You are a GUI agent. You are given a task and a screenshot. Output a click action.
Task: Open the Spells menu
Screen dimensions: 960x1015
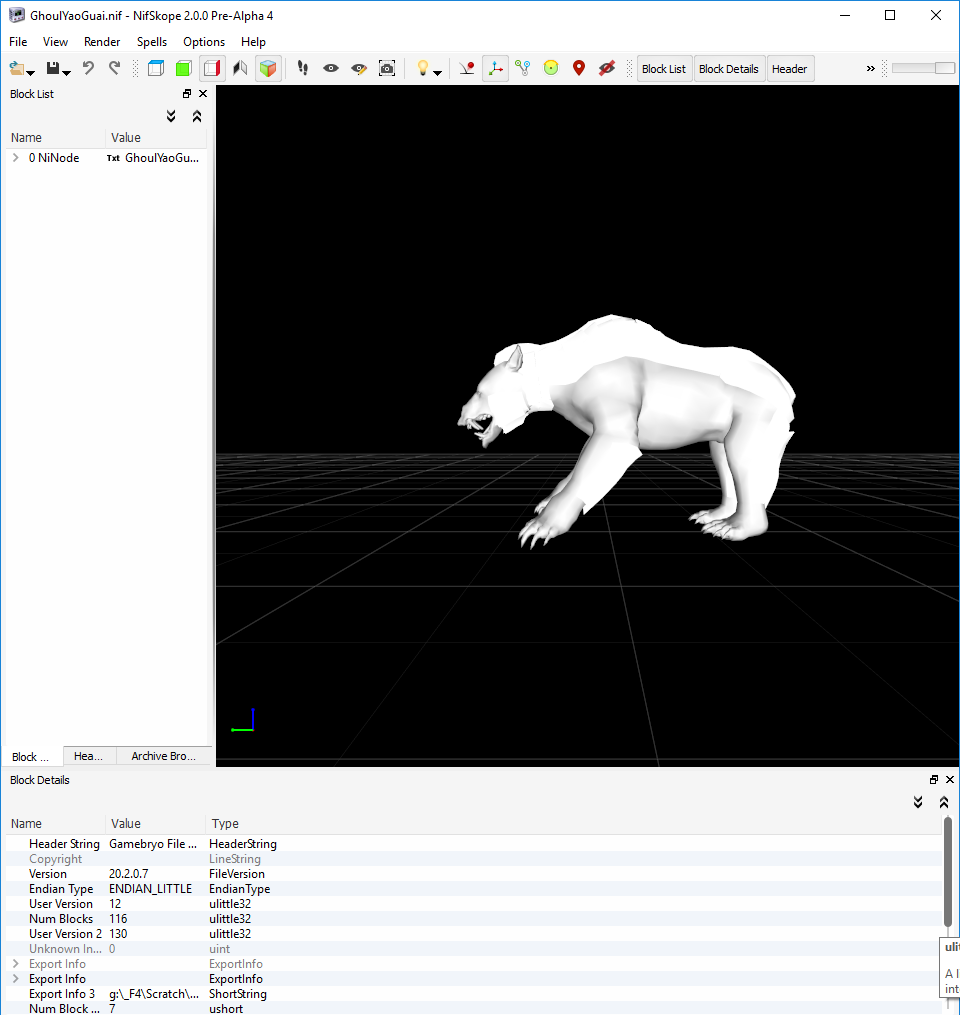tap(152, 42)
